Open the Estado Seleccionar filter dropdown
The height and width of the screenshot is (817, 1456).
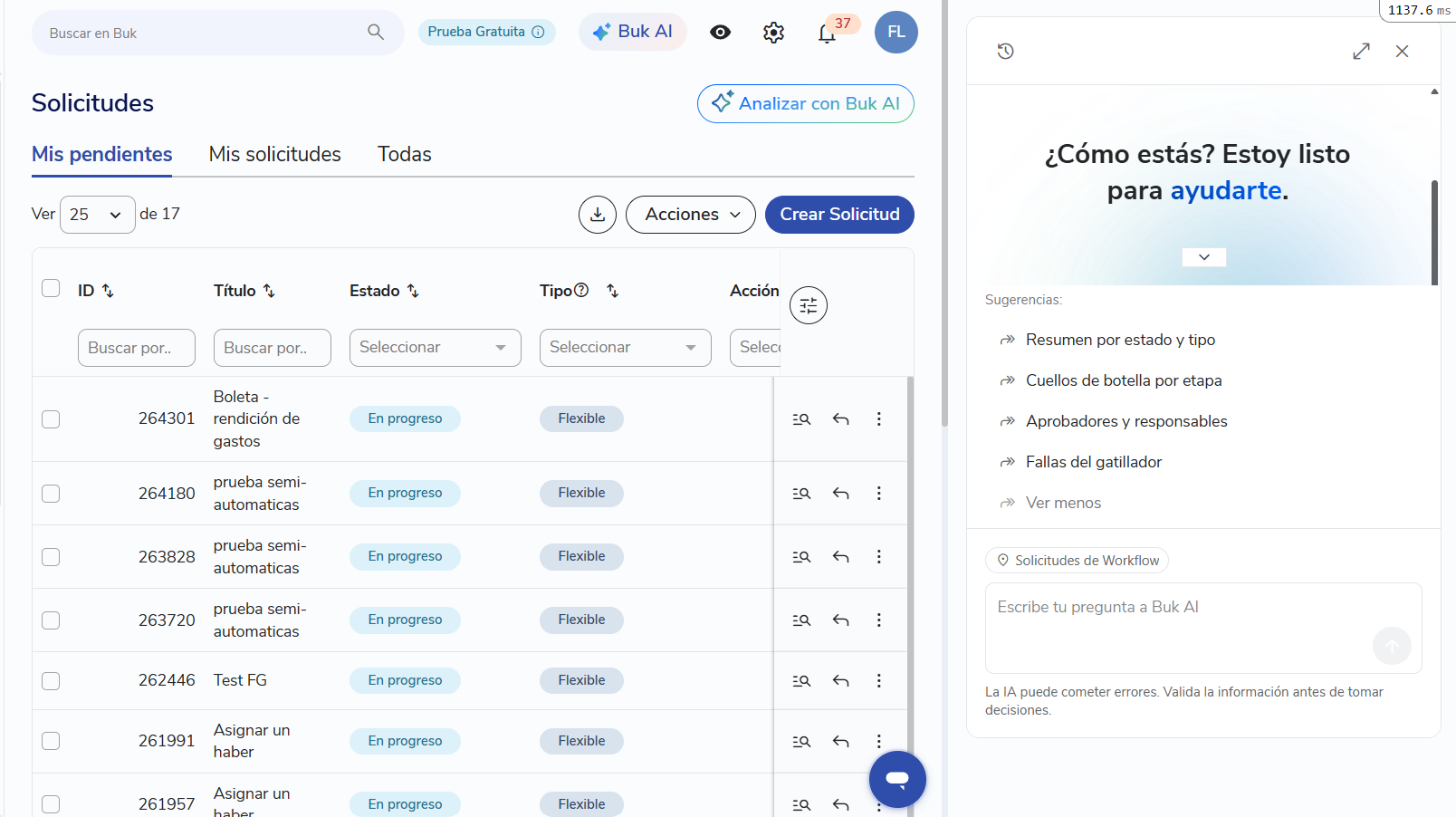(436, 348)
